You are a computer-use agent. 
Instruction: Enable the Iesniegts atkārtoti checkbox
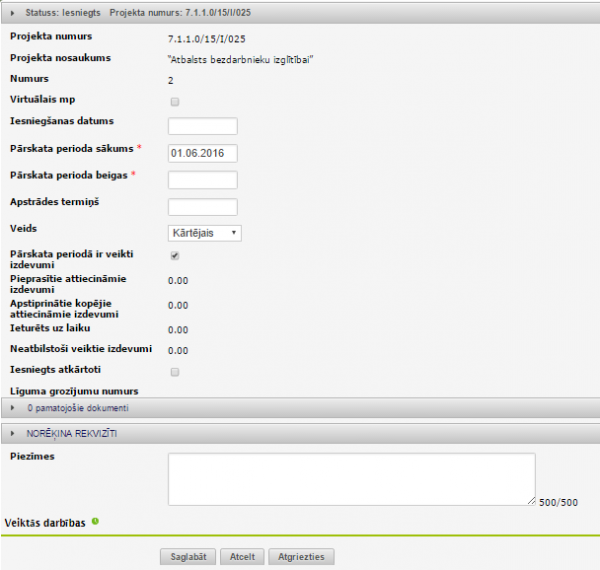click(x=175, y=372)
